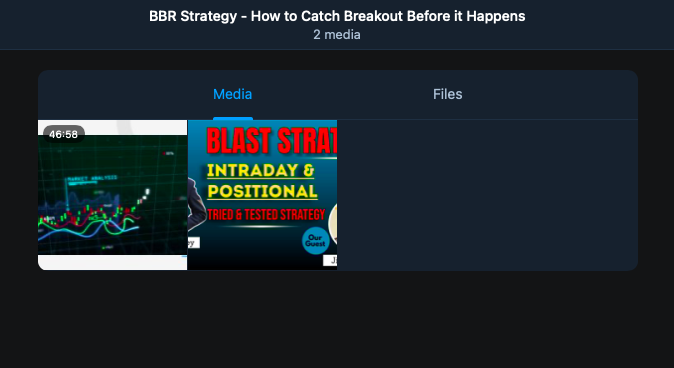This screenshot has height=368, width=674.
Task: Click the 46:58 duration badge
Action: pos(64,135)
